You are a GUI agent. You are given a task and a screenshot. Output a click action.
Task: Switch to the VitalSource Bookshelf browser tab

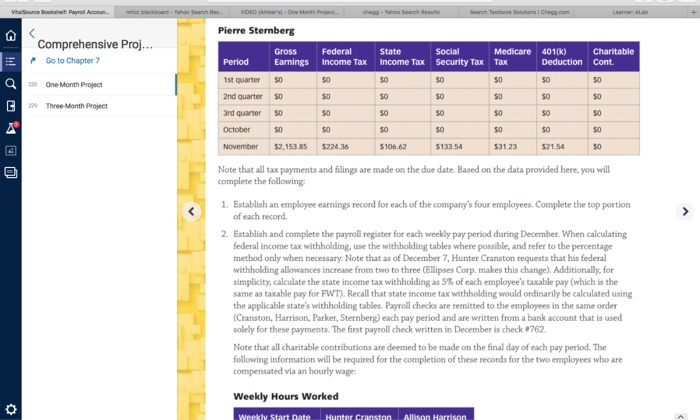pyautogui.click(x=58, y=12)
